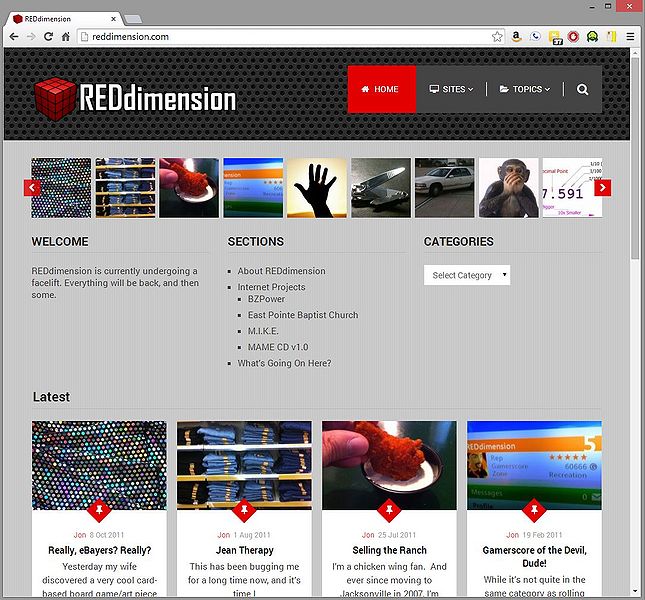The width and height of the screenshot is (645, 600).
Task: Open the Really, eBayers? Really? post title
Action: (x=100, y=550)
